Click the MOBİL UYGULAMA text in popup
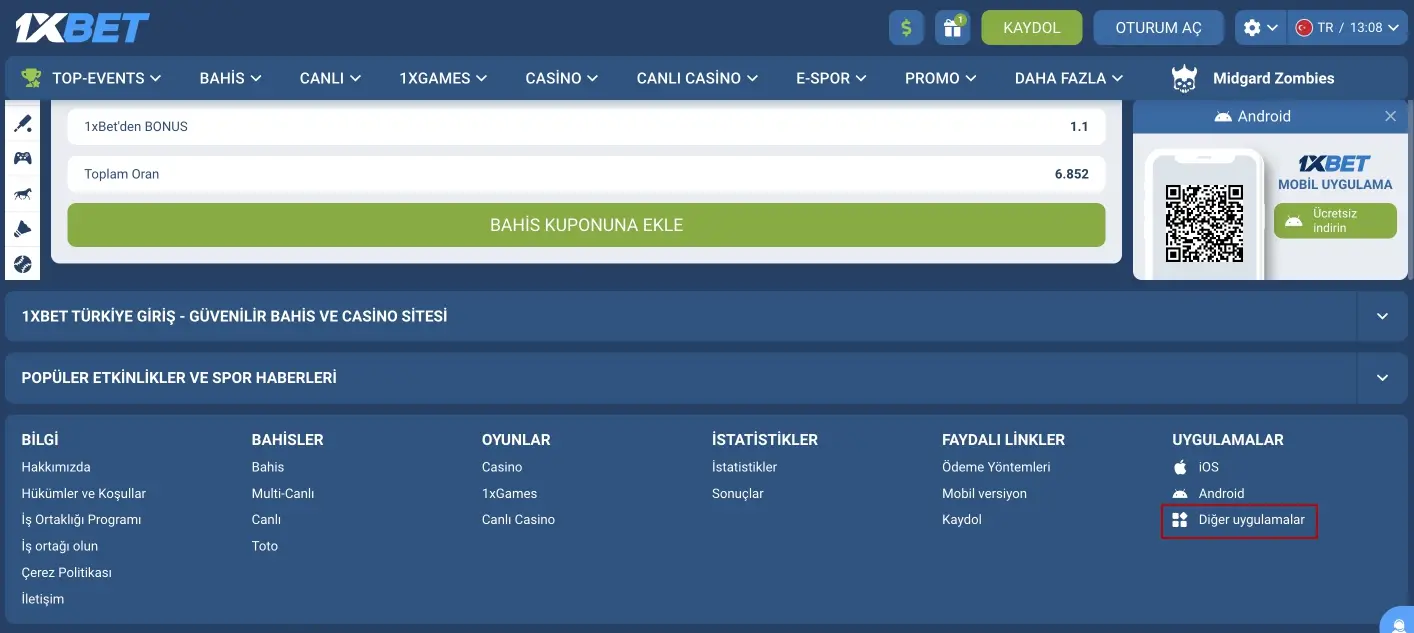Viewport: 1414px width, 633px height. click(x=1335, y=184)
